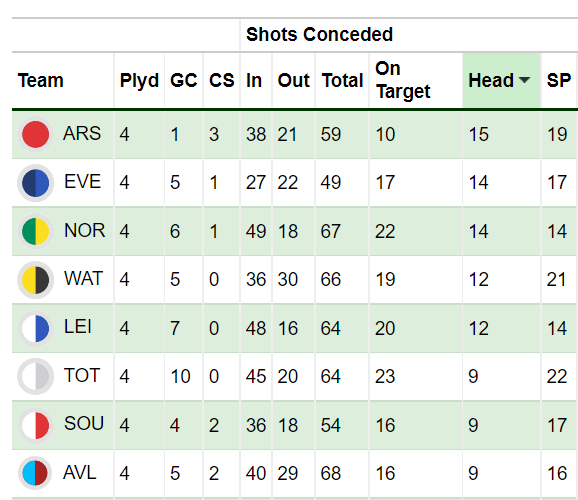Sort by shots Out header
Image resolution: width=578 pixels, height=500 pixels.
tap(293, 80)
